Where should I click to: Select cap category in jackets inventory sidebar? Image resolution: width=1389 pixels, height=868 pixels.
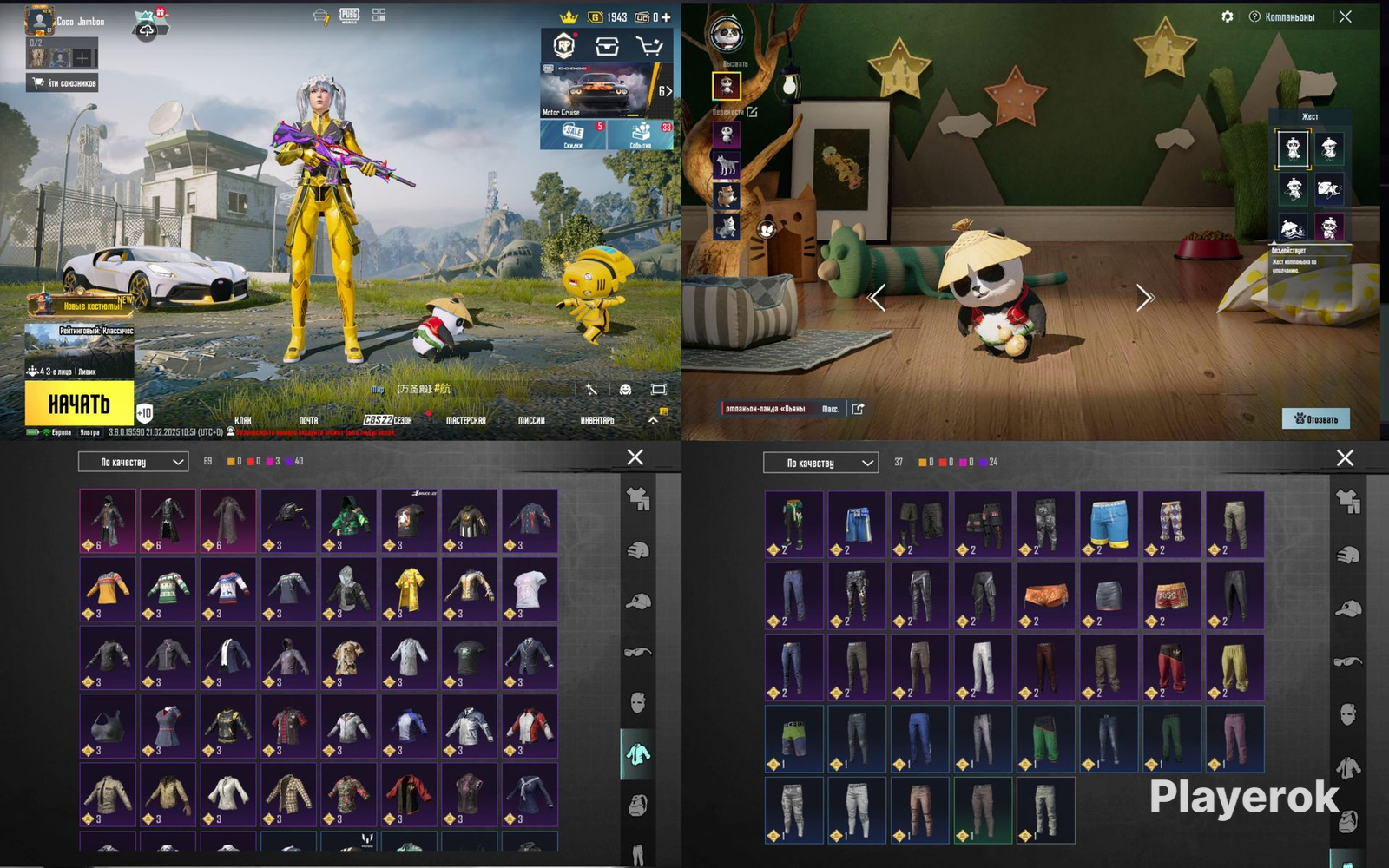639,601
